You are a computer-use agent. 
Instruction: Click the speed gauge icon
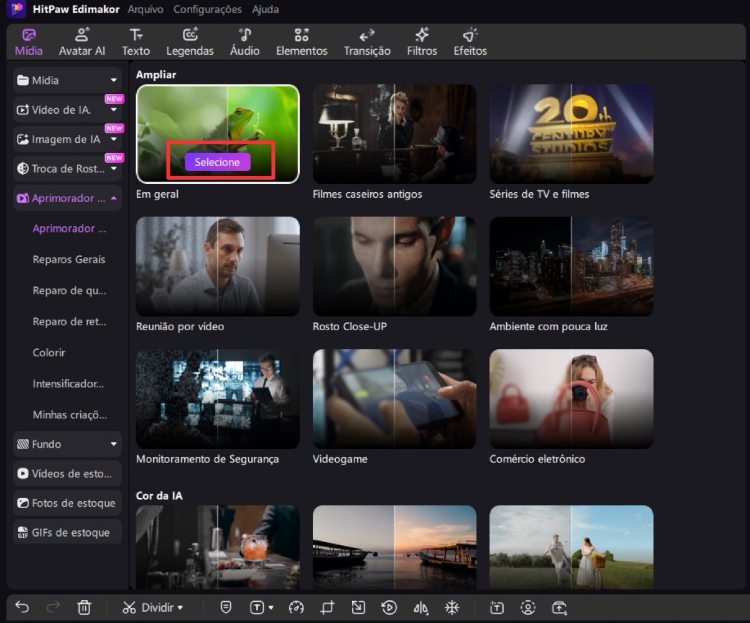pos(297,608)
